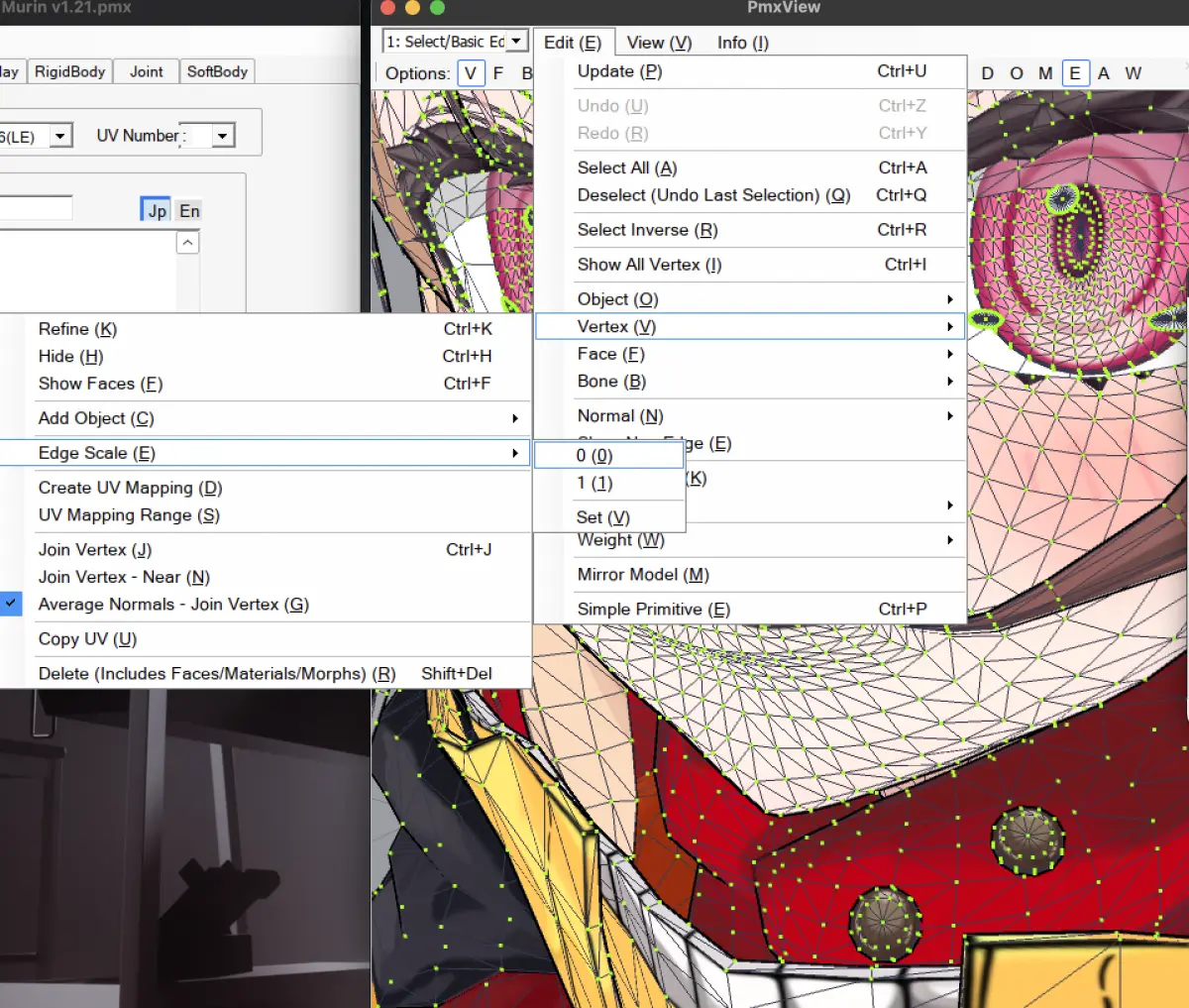Toggle the F option button
This screenshot has height=1008, width=1189.
498,73
